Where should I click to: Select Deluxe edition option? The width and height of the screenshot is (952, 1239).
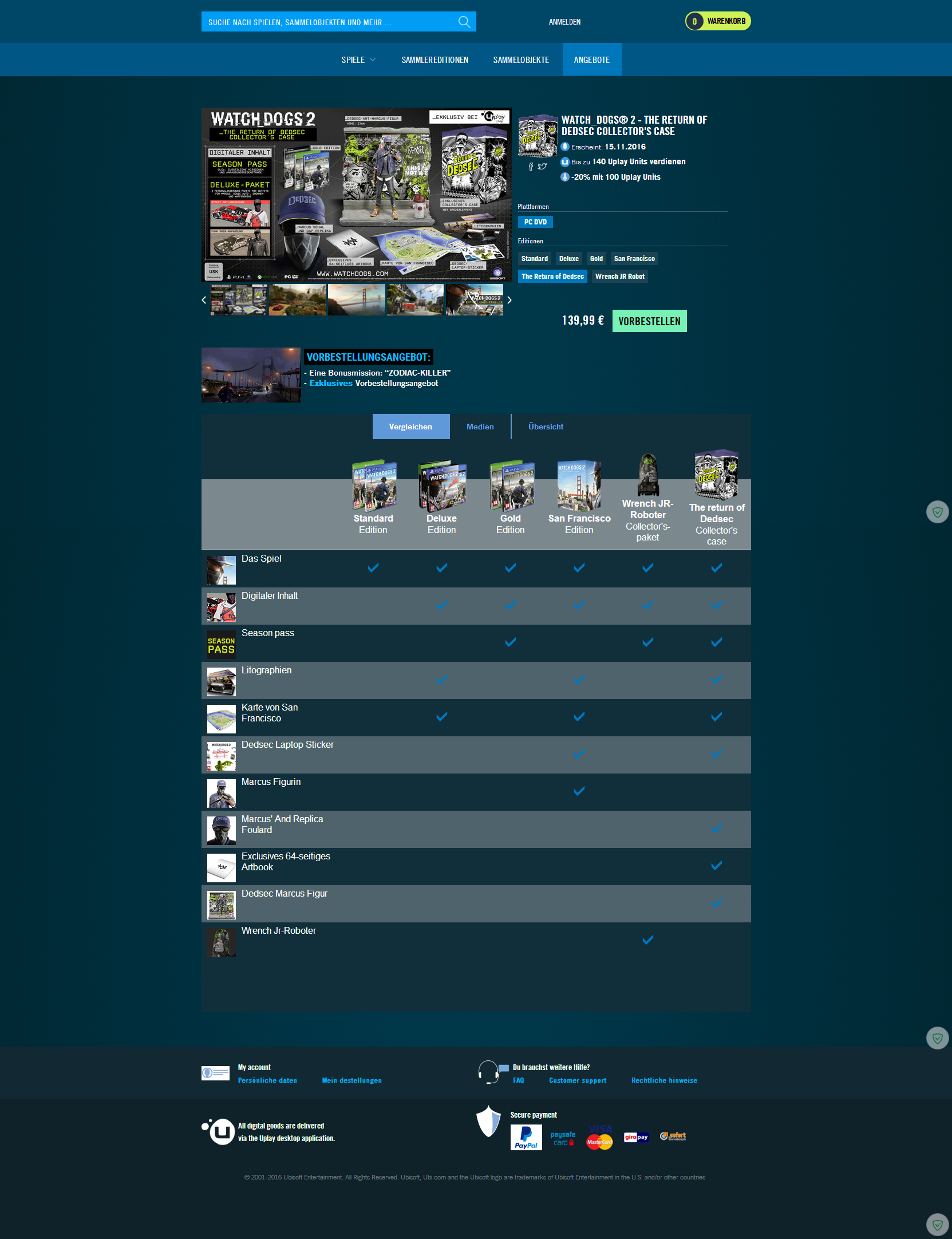tap(569, 259)
